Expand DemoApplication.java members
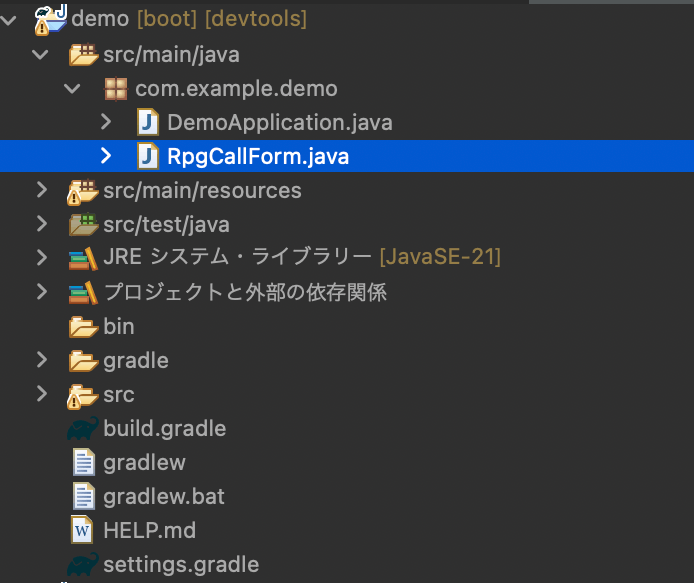The image size is (694, 583). [x=106, y=122]
